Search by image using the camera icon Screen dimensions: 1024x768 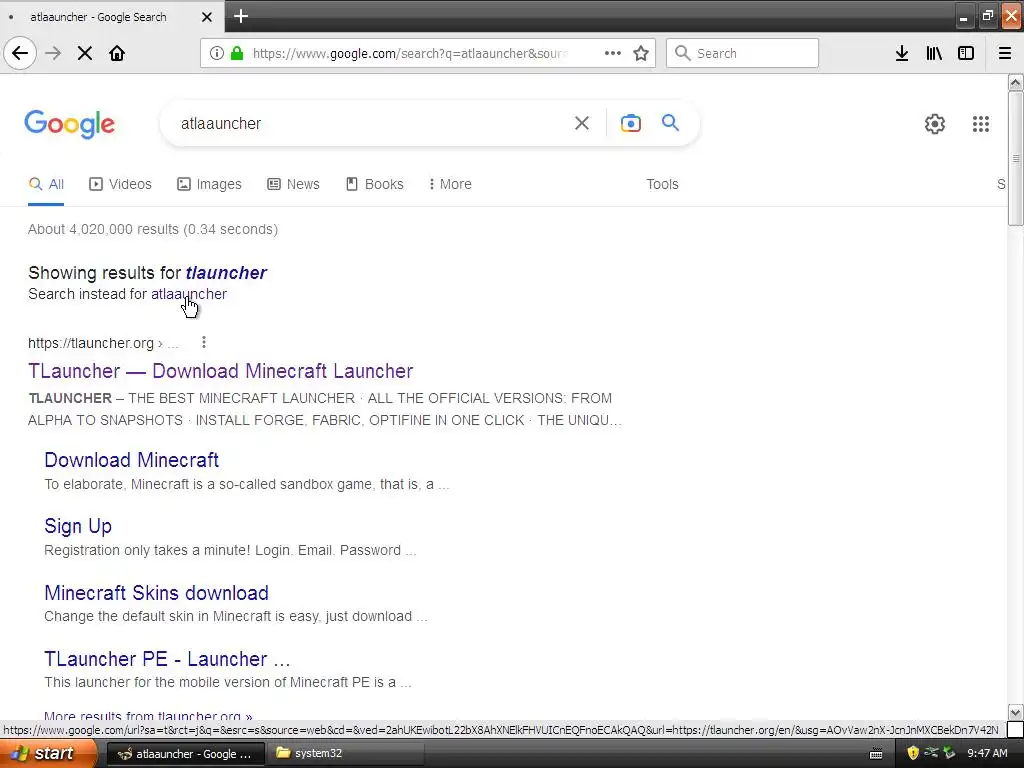pos(631,123)
